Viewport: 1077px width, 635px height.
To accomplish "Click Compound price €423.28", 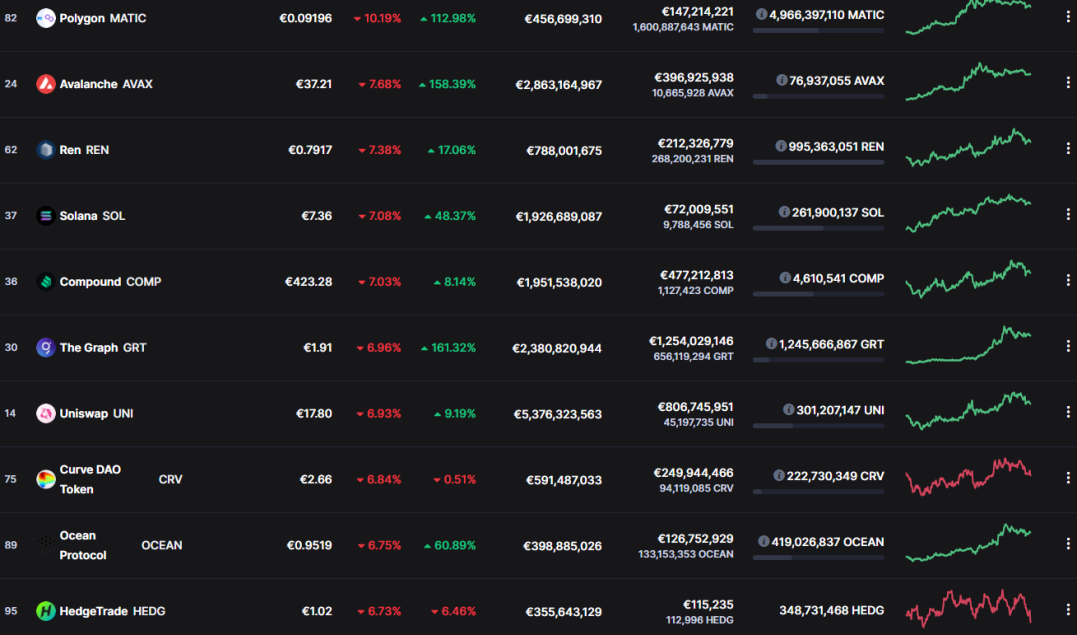I will click(x=308, y=282).
